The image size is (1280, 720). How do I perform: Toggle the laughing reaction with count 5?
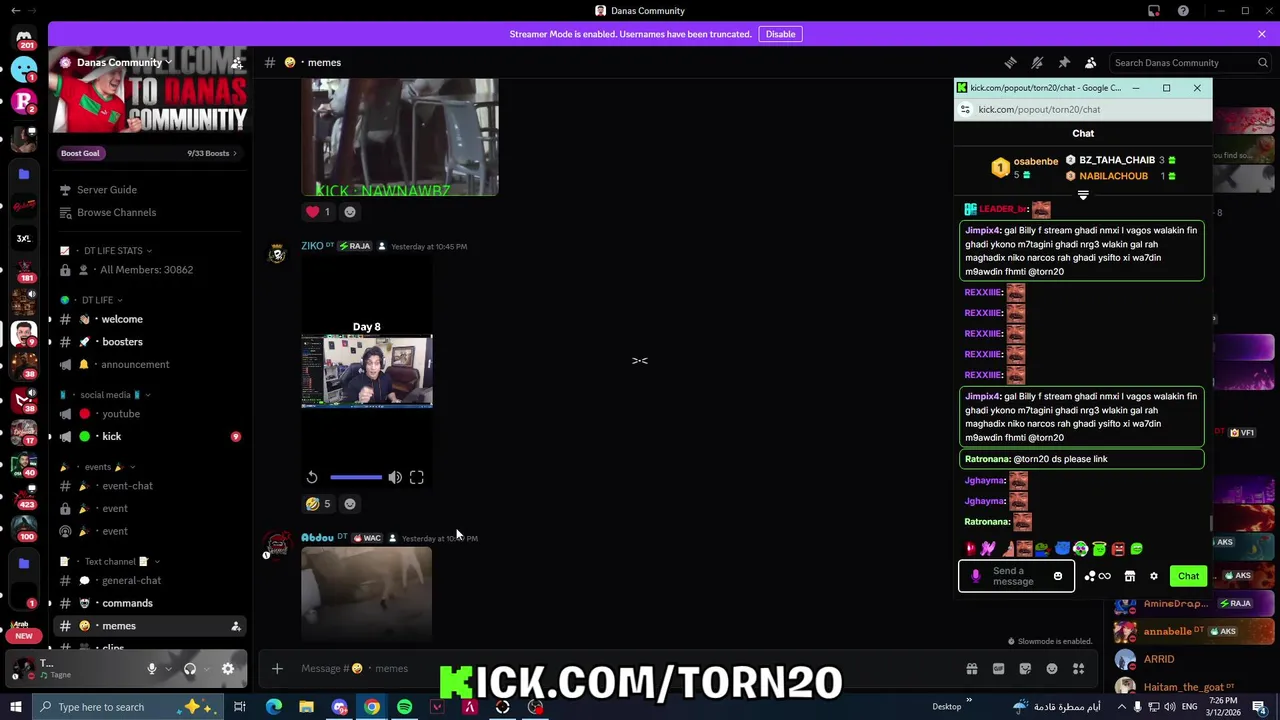(x=319, y=504)
